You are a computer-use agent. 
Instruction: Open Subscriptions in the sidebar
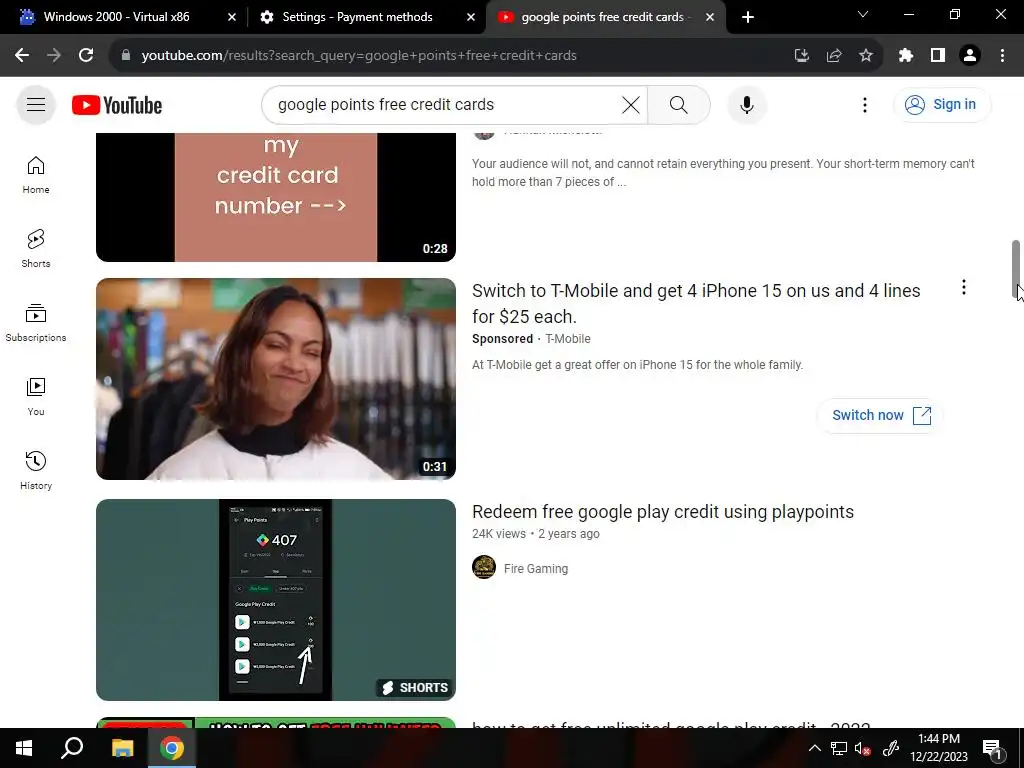tap(36, 323)
